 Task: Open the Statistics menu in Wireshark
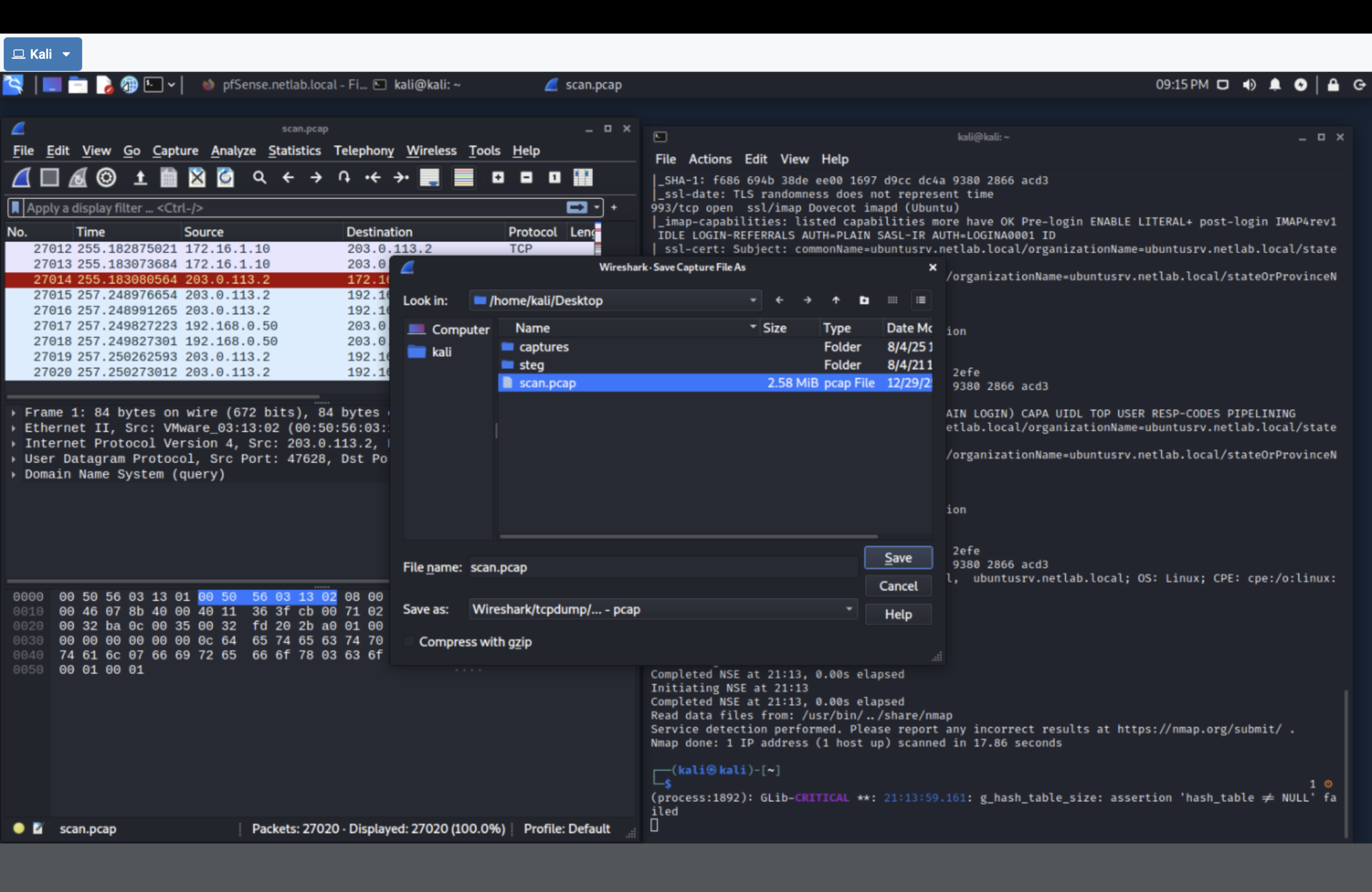pos(295,151)
